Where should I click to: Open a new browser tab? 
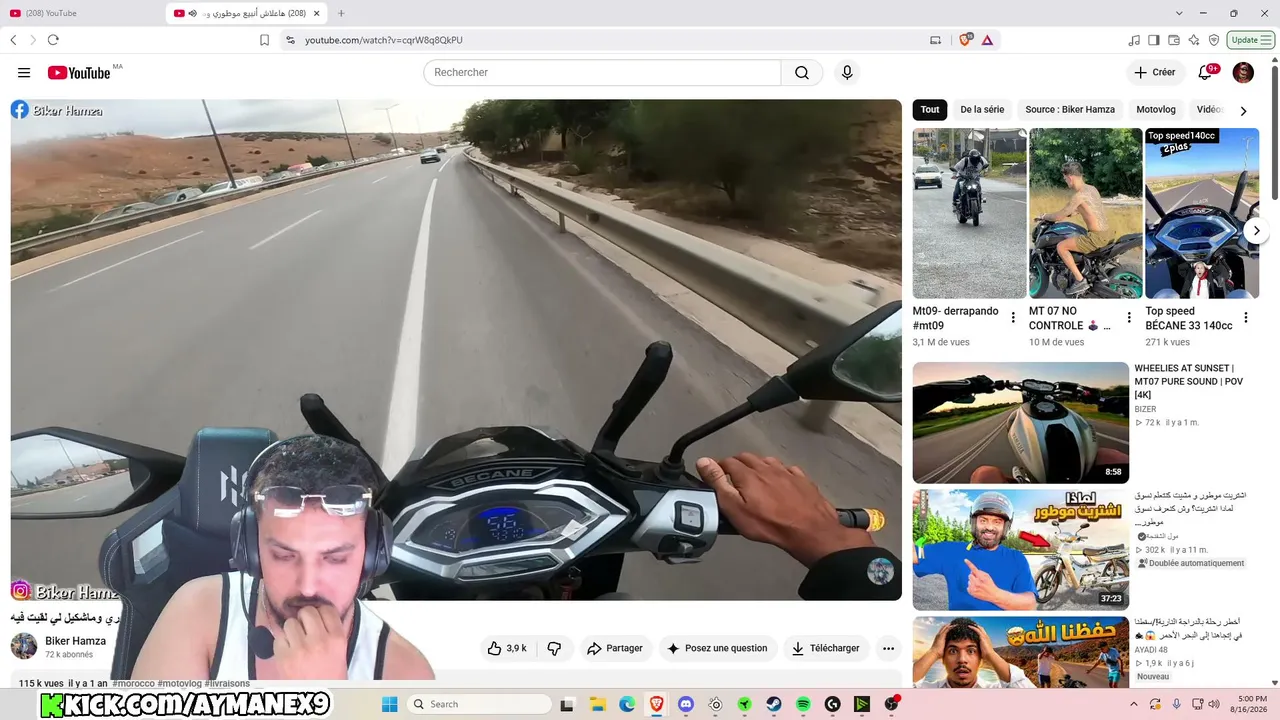coord(341,13)
